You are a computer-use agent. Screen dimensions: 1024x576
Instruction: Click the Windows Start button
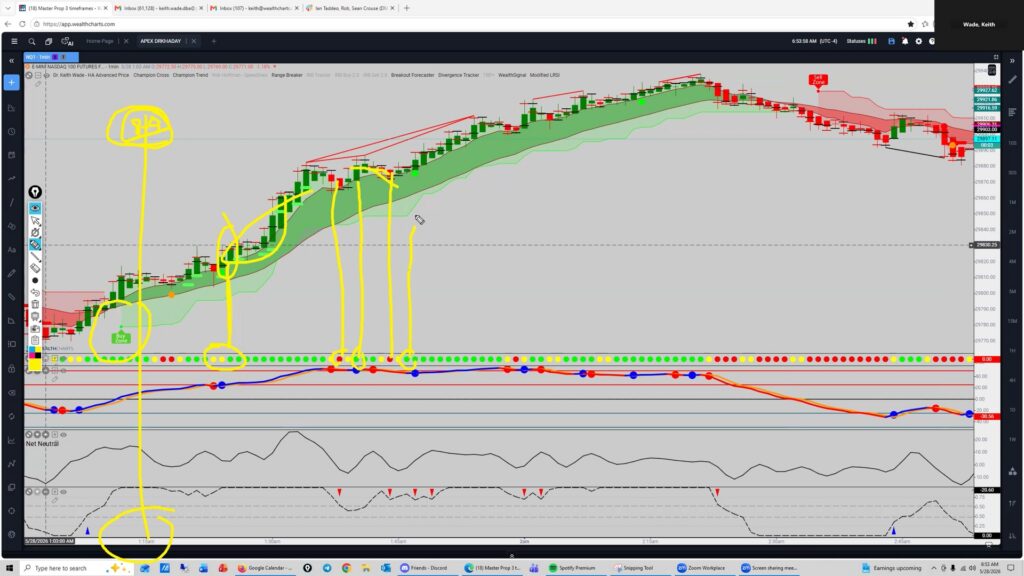[10, 568]
